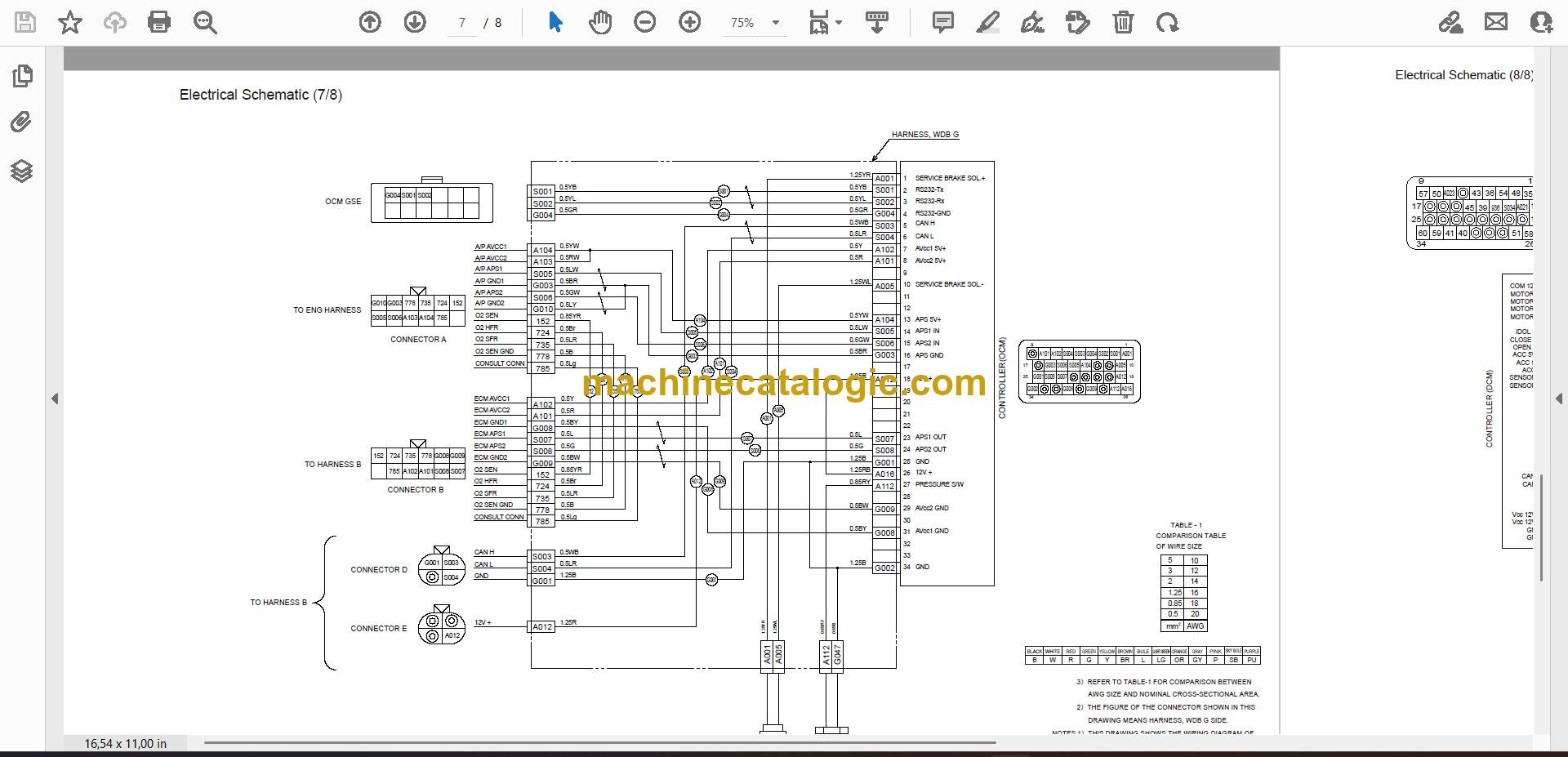Click the stamp tool icon
This screenshot has width=1568, height=757.
1078,22
